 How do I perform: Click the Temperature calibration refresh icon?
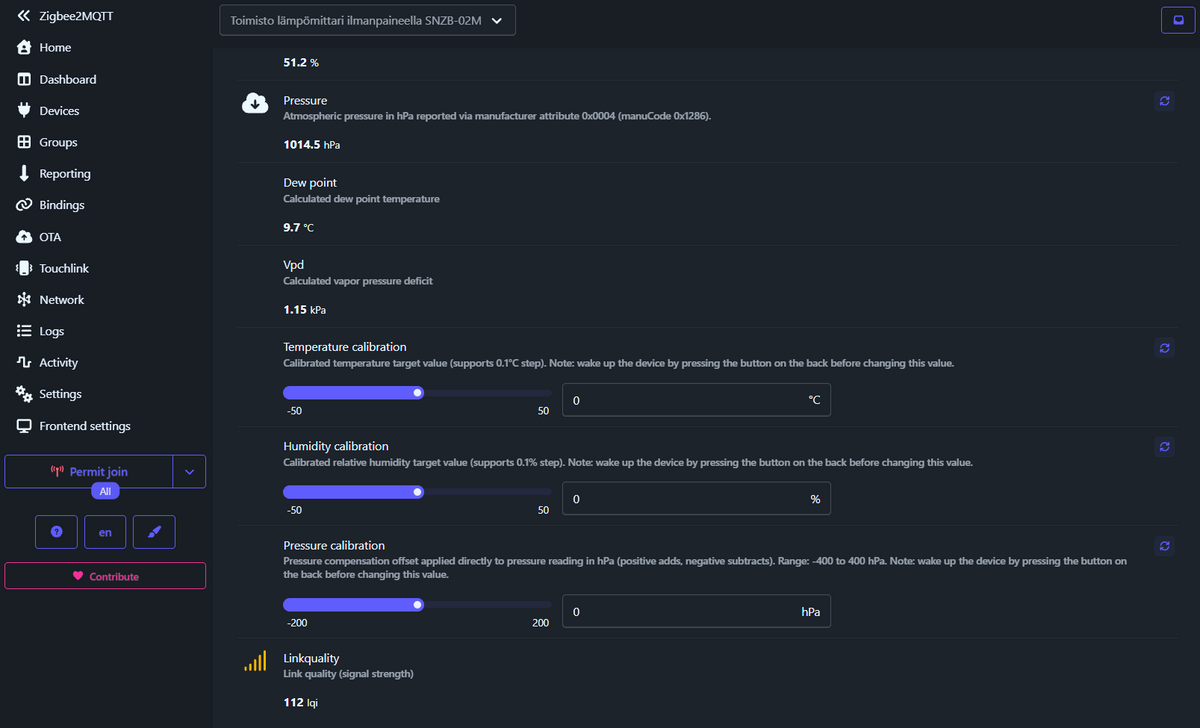pyautogui.click(x=1164, y=348)
